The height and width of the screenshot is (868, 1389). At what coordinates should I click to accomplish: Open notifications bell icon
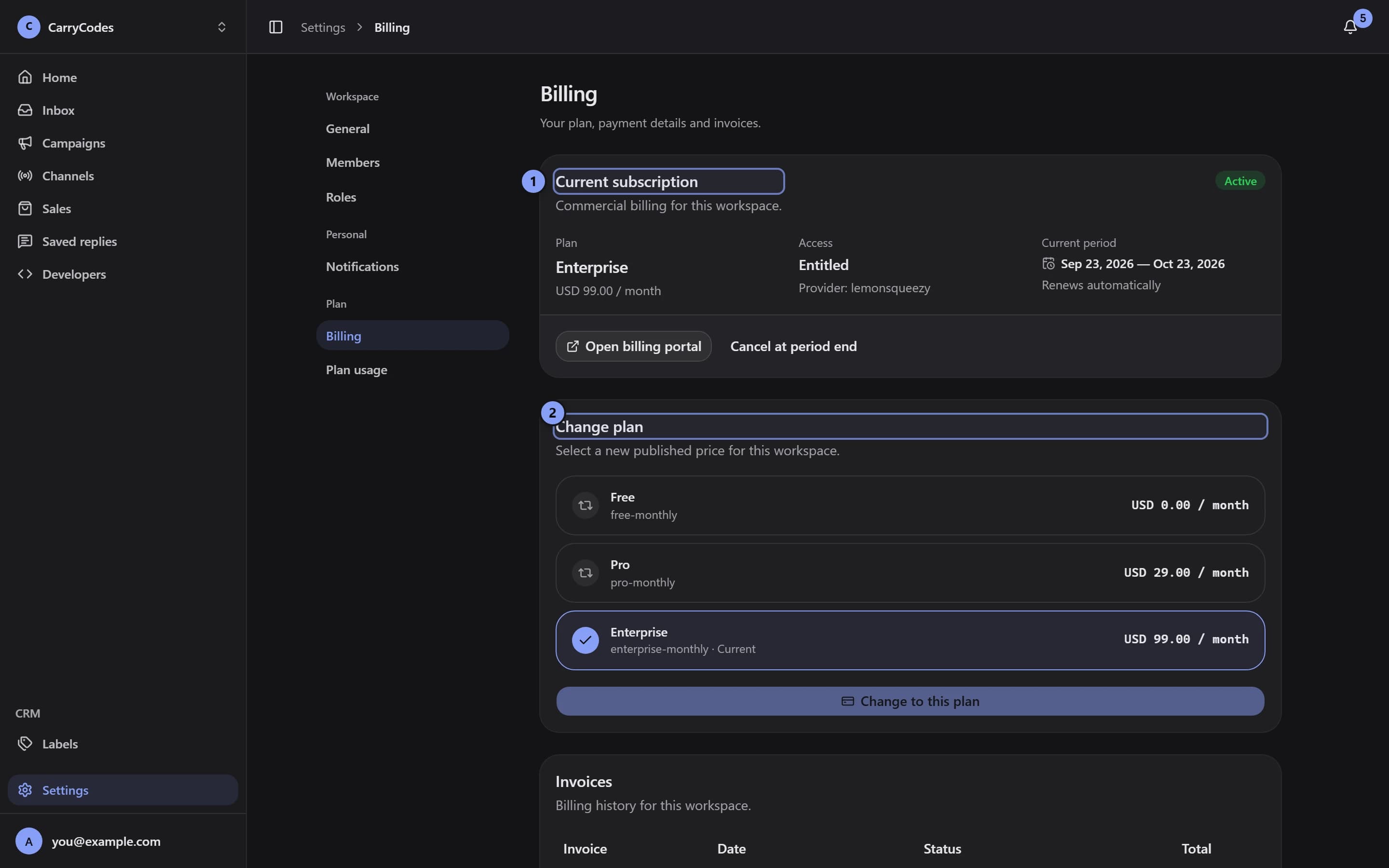[1350, 27]
